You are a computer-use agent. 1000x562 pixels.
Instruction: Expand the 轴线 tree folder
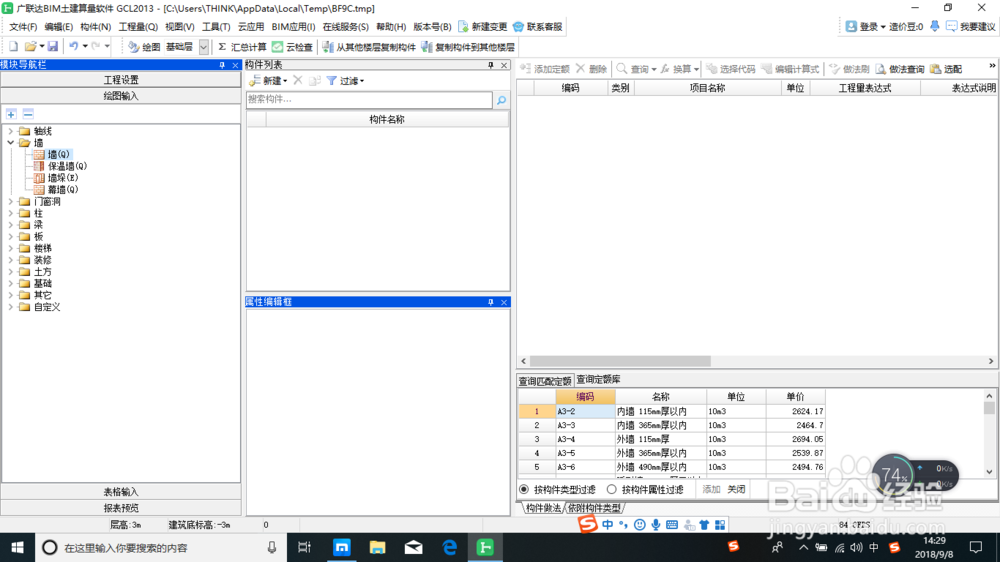(10, 131)
